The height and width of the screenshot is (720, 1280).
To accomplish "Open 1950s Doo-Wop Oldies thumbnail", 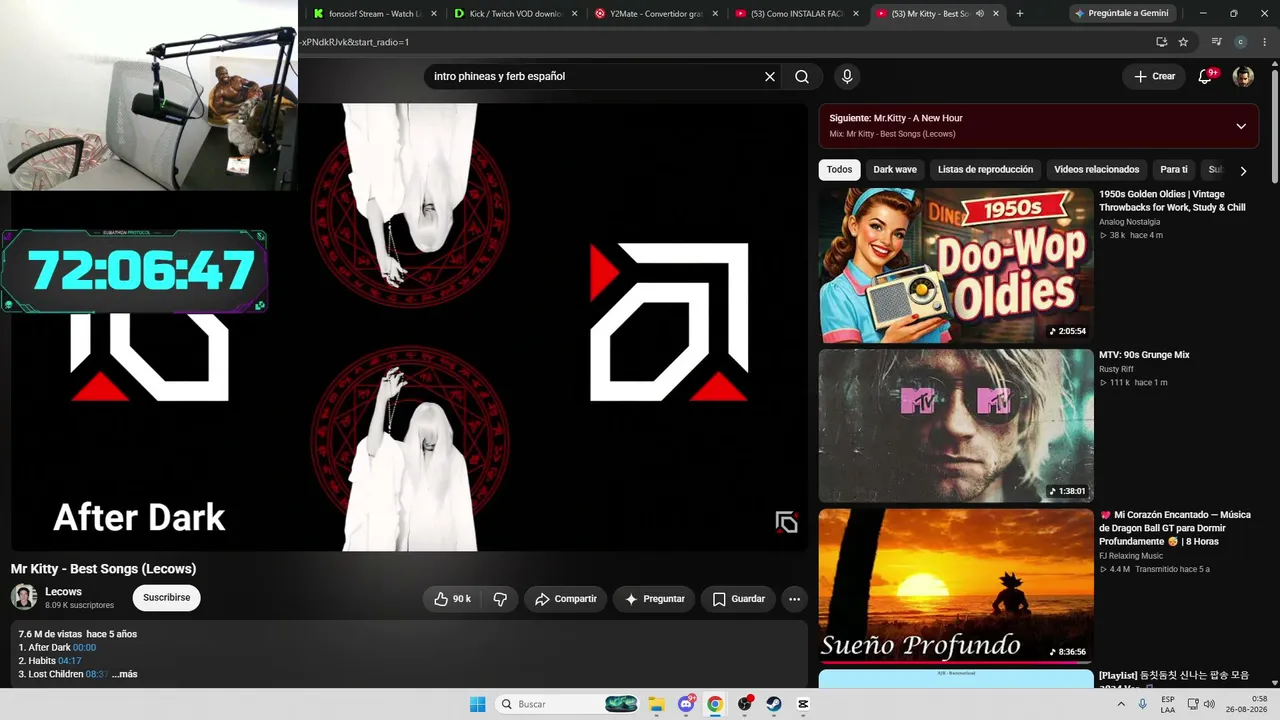I will click(x=956, y=265).
